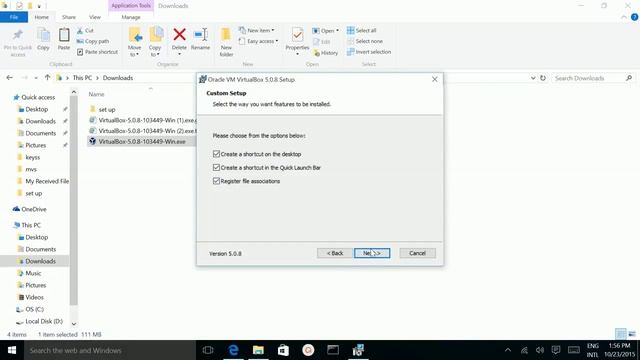Click Invert selection in ribbon
640x360 pixels.
pyautogui.click(x=369, y=52)
